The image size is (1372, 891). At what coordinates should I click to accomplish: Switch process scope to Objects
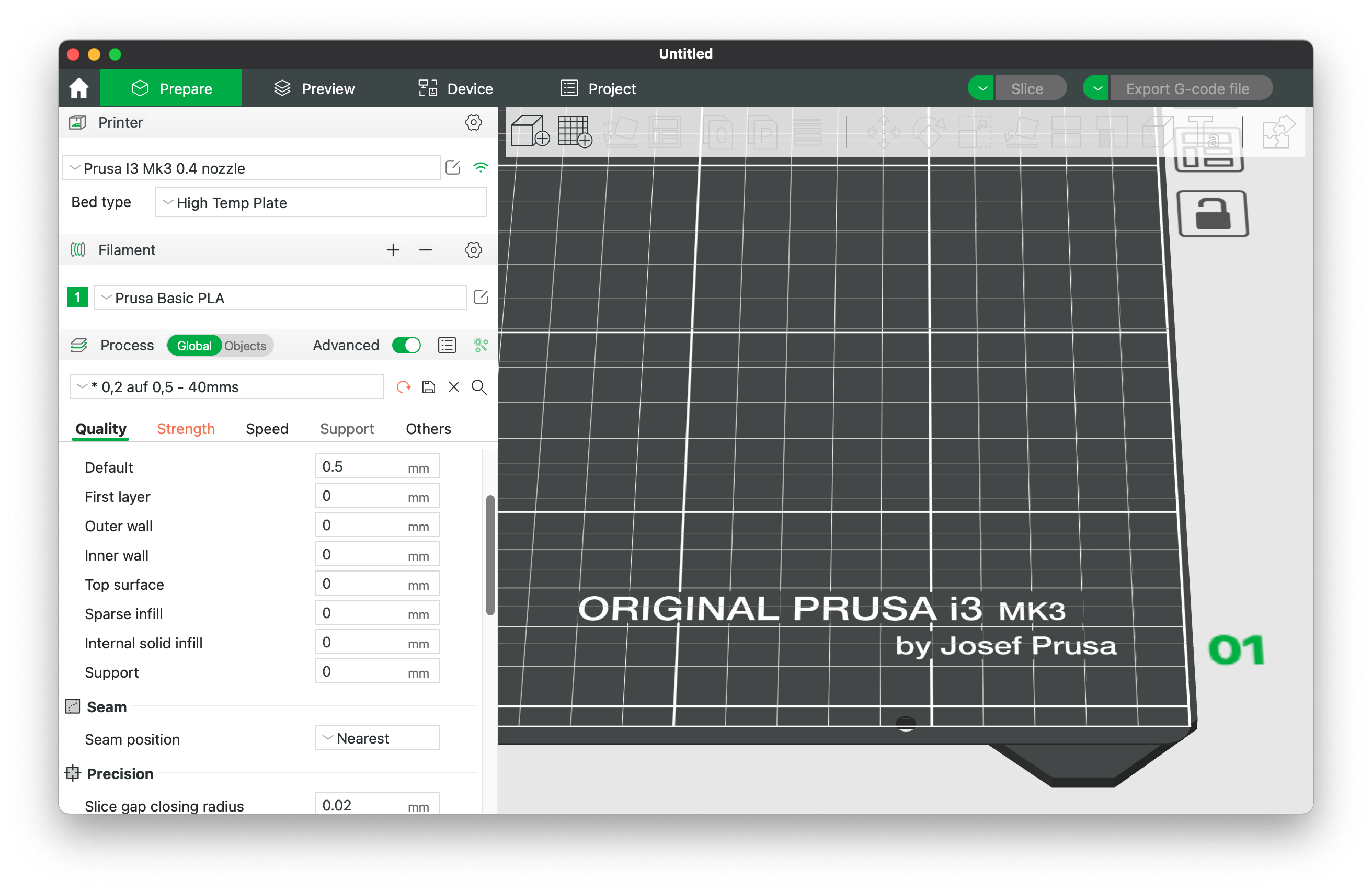pos(246,345)
